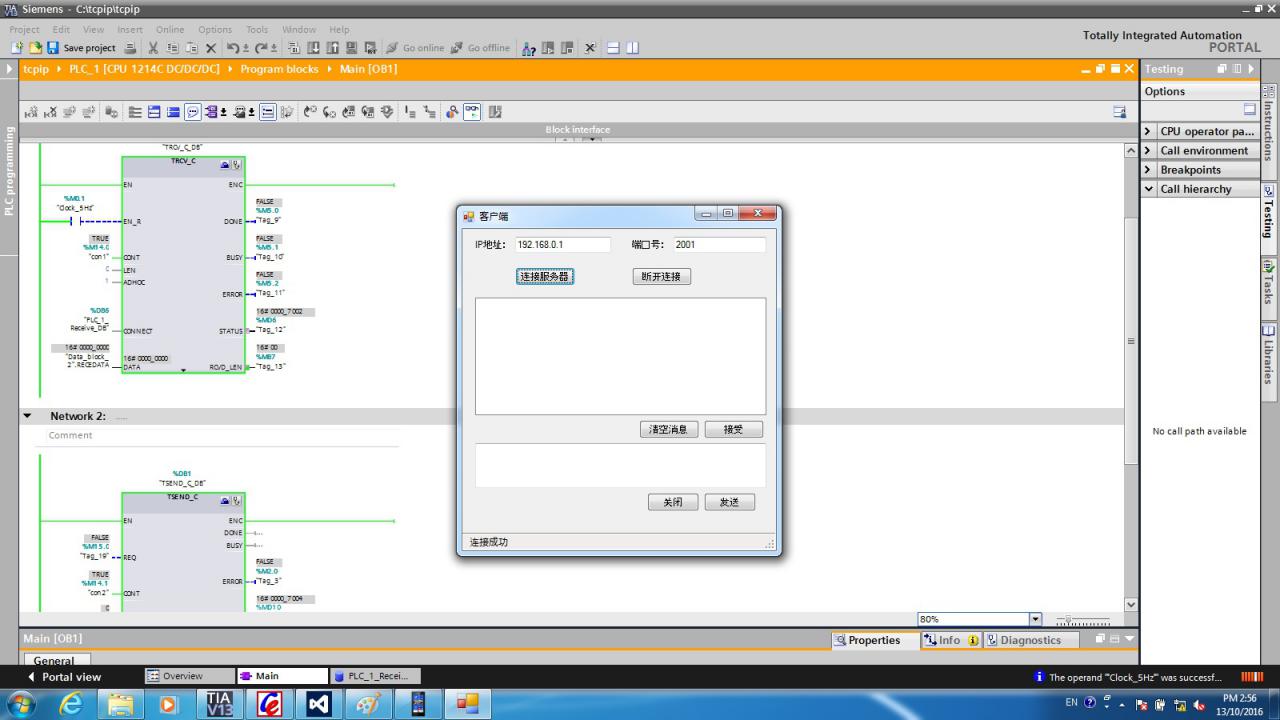Open the Project menu
1280x720 pixels.
coord(24,29)
